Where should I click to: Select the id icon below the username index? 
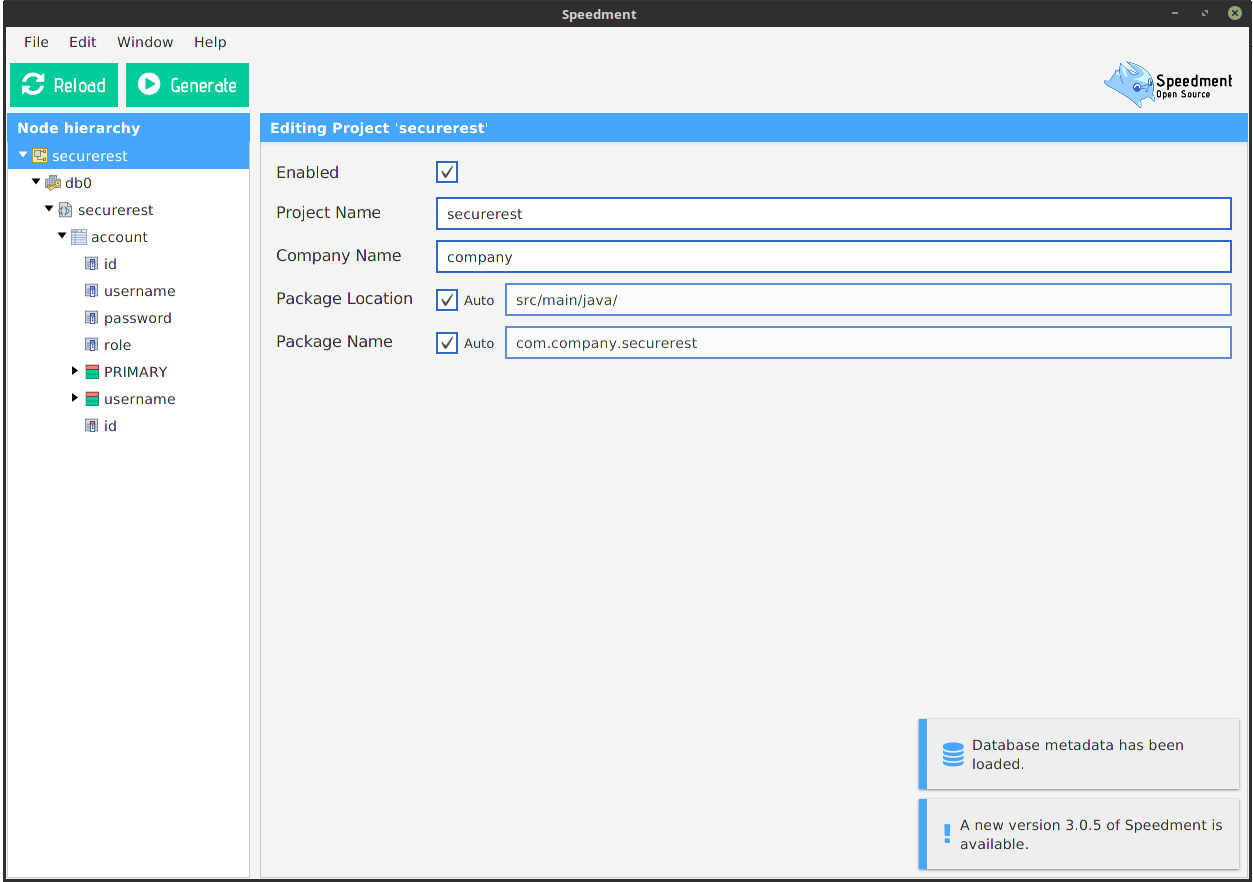pyautogui.click(x=92, y=426)
